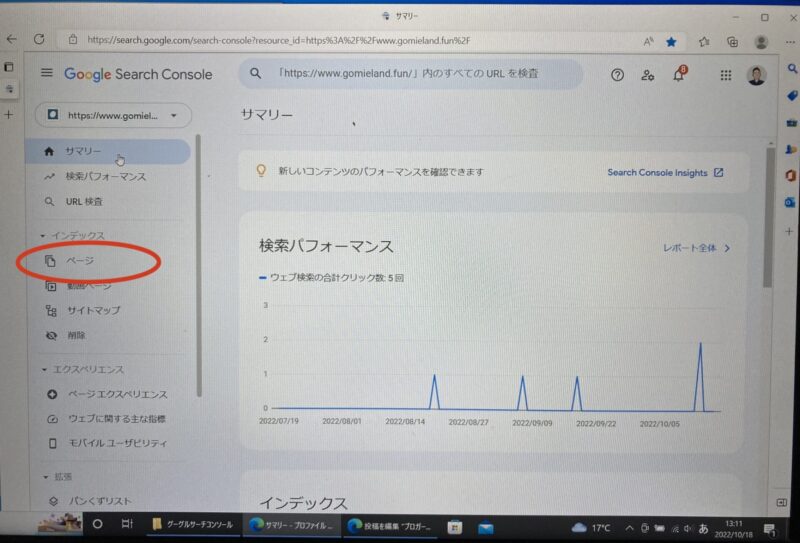Open レポート全体 full report link
This screenshot has height=543, width=800.
tap(696, 249)
